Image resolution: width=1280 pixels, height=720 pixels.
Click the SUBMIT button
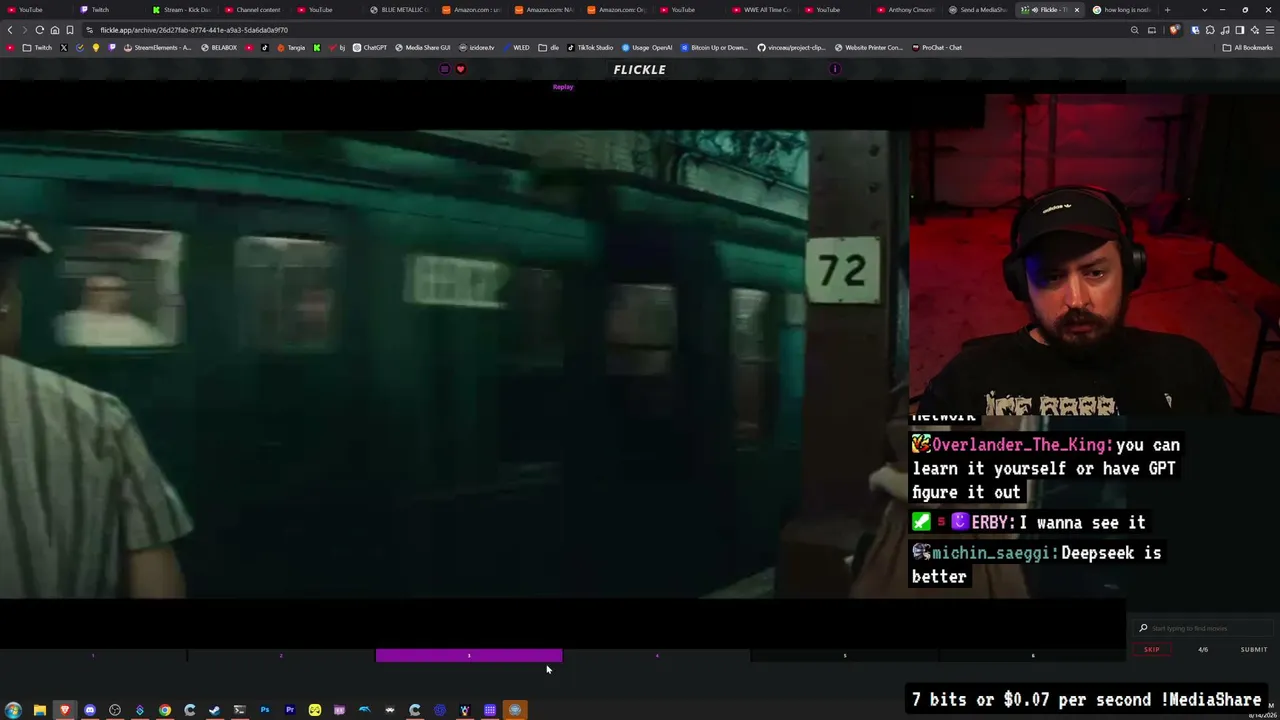1254,650
